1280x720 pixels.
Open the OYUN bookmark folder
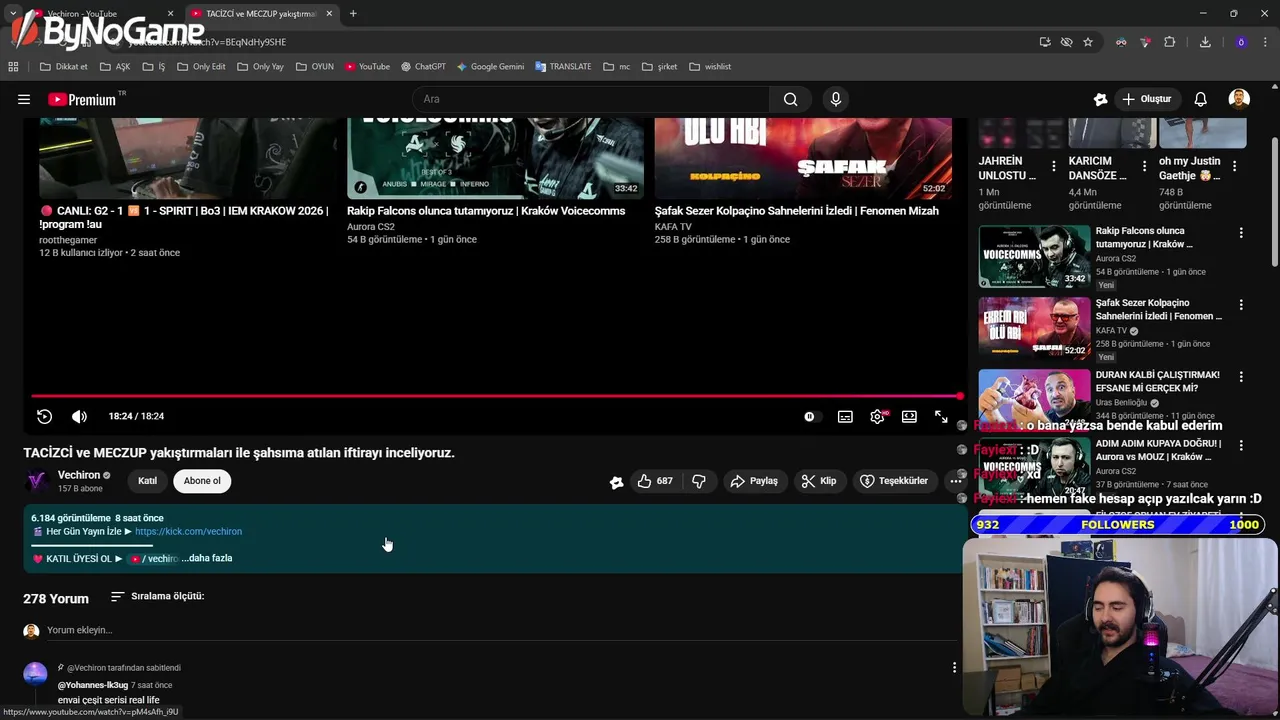pos(315,67)
